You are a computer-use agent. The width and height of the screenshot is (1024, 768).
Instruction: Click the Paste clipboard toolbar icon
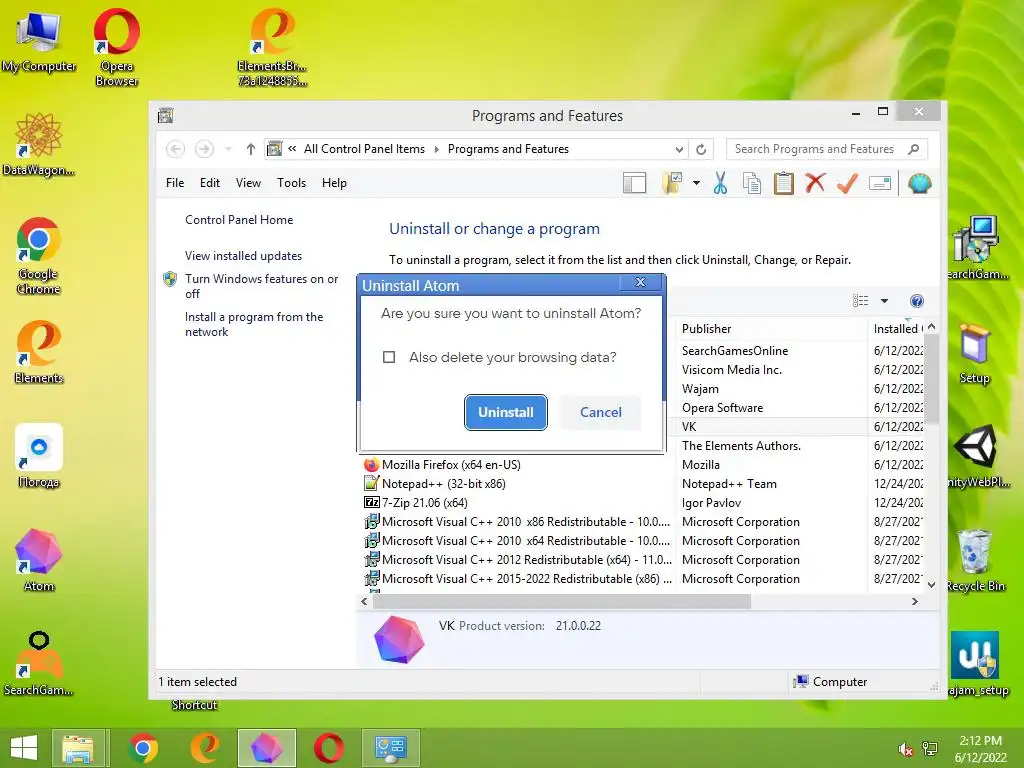coord(783,184)
